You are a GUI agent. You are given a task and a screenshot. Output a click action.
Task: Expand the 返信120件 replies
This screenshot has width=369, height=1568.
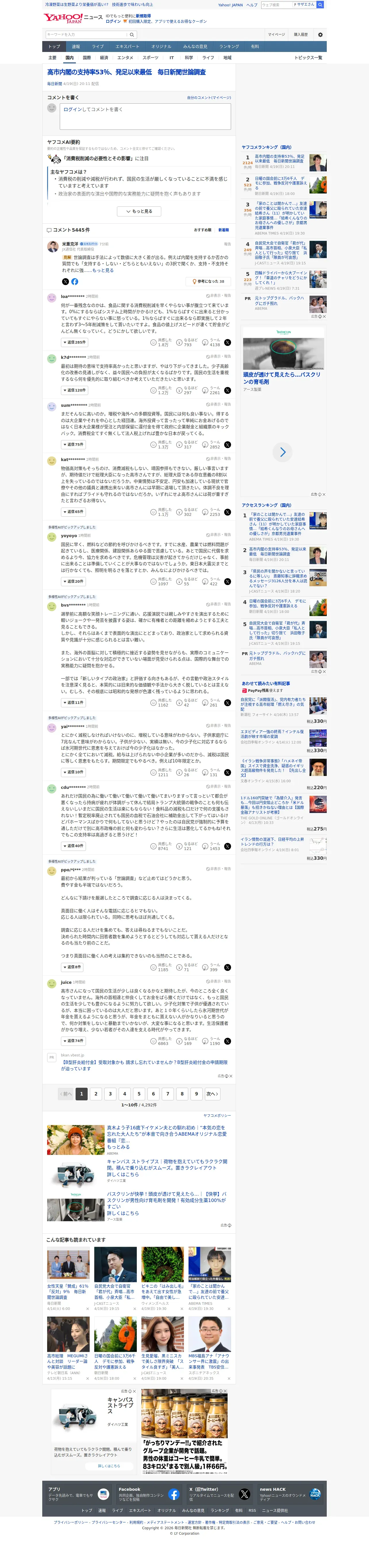point(74,390)
